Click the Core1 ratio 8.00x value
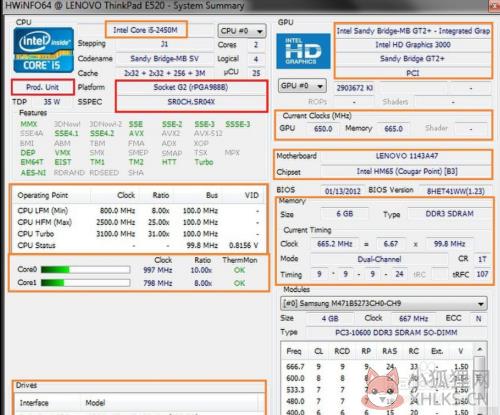This screenshot has height=415, width=500. [203, 283]
